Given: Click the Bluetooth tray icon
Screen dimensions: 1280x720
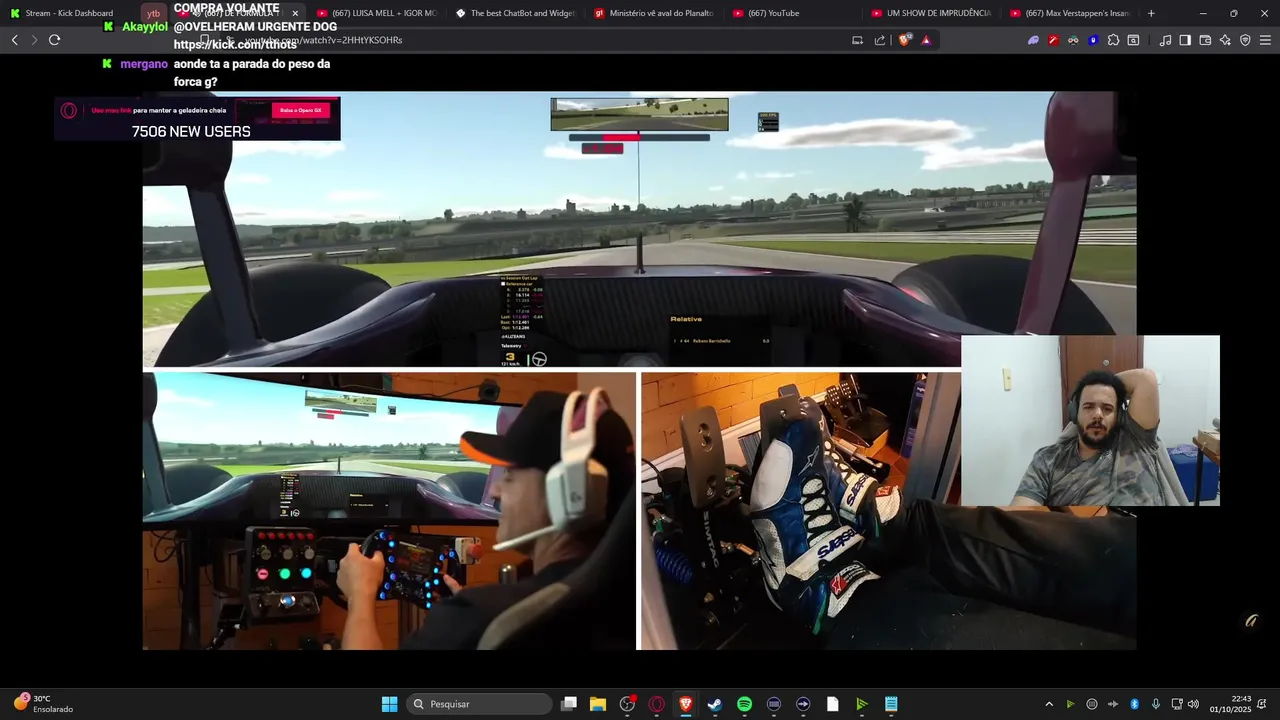Looking at the screenshot, I should click(x=1134, y=704).
